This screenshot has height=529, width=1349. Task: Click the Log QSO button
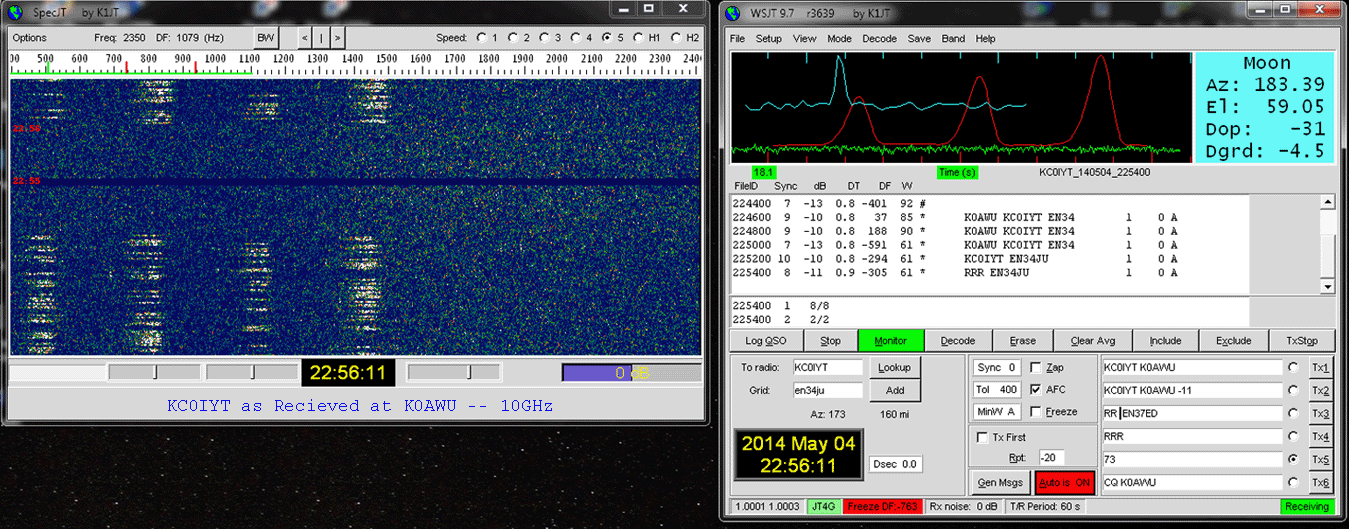(766, 341)
